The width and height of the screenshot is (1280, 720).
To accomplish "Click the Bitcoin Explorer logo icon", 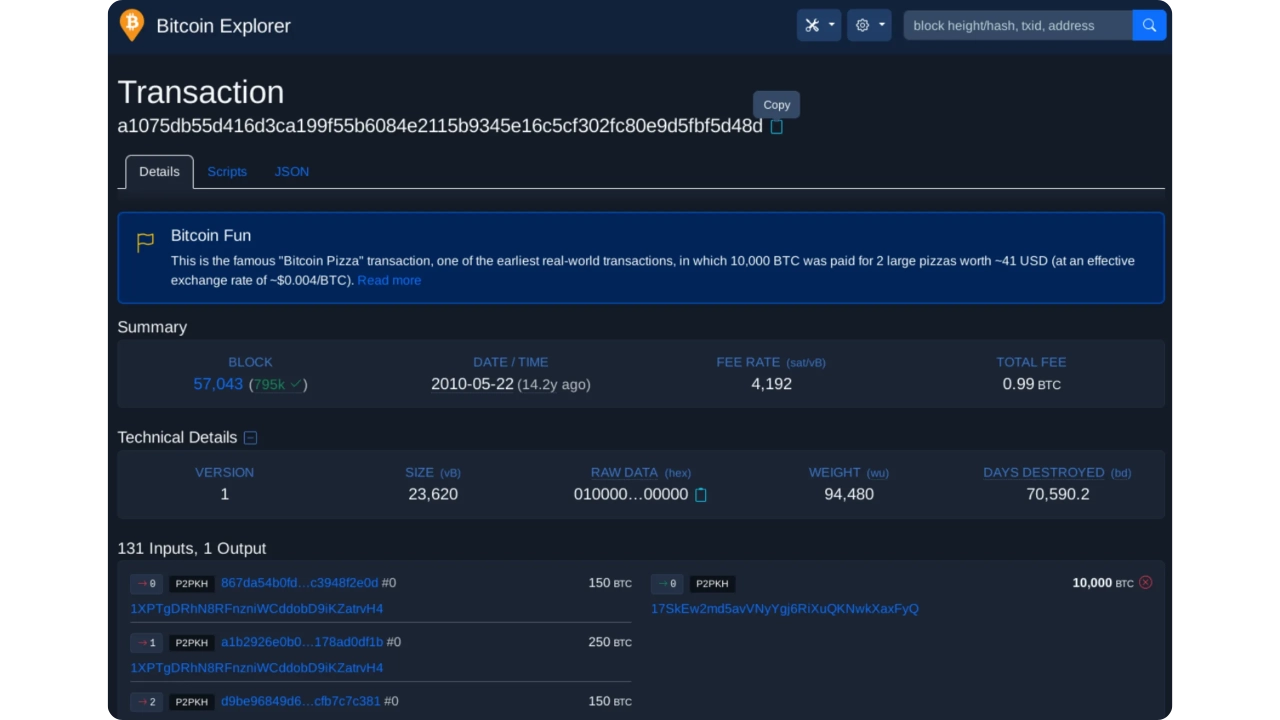I will [x=131, y=25].
